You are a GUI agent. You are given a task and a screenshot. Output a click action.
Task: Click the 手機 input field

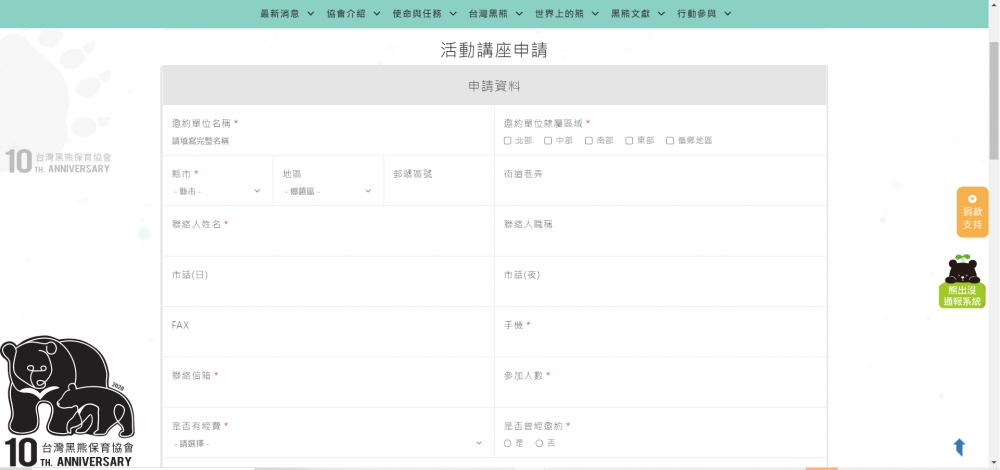click(x=660, y=342)
